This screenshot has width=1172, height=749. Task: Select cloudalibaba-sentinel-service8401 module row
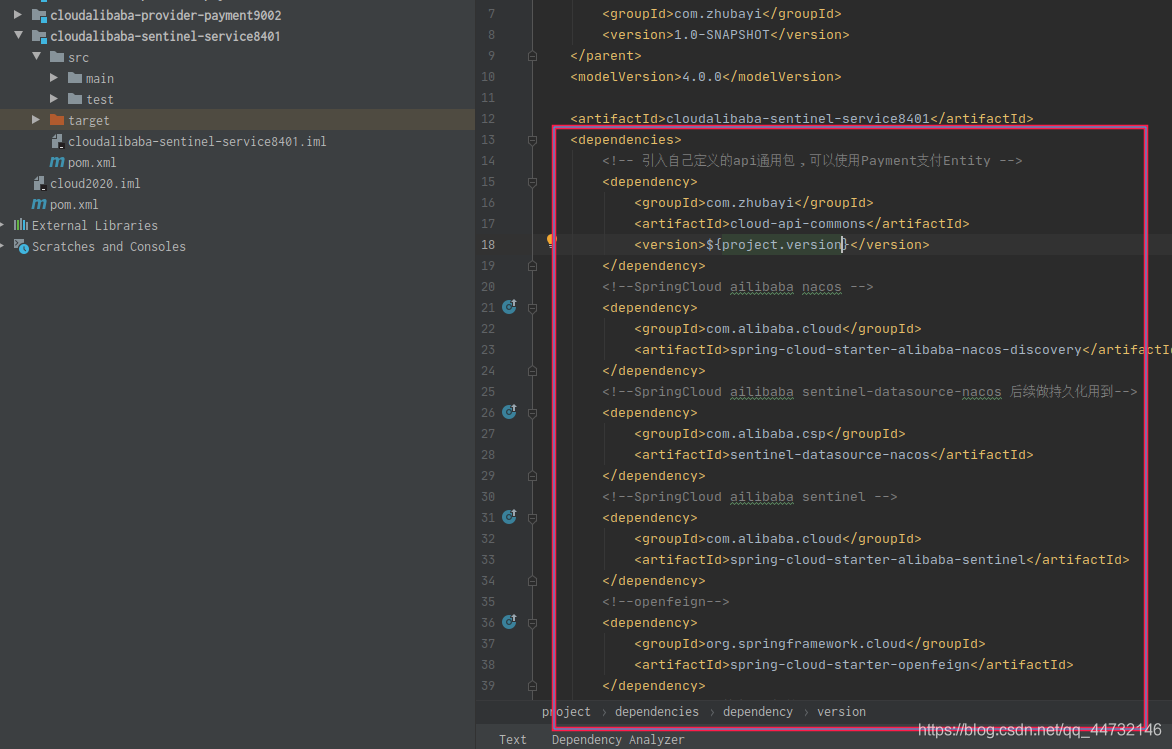point(237,36)
